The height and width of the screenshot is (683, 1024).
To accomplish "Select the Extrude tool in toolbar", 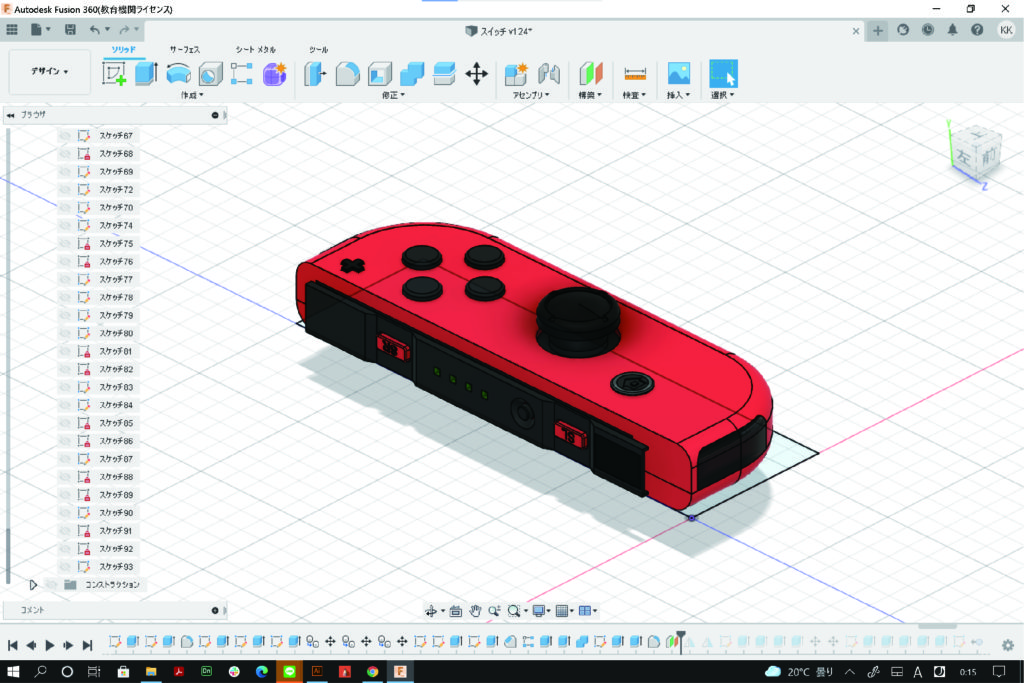I will (147, 73).
